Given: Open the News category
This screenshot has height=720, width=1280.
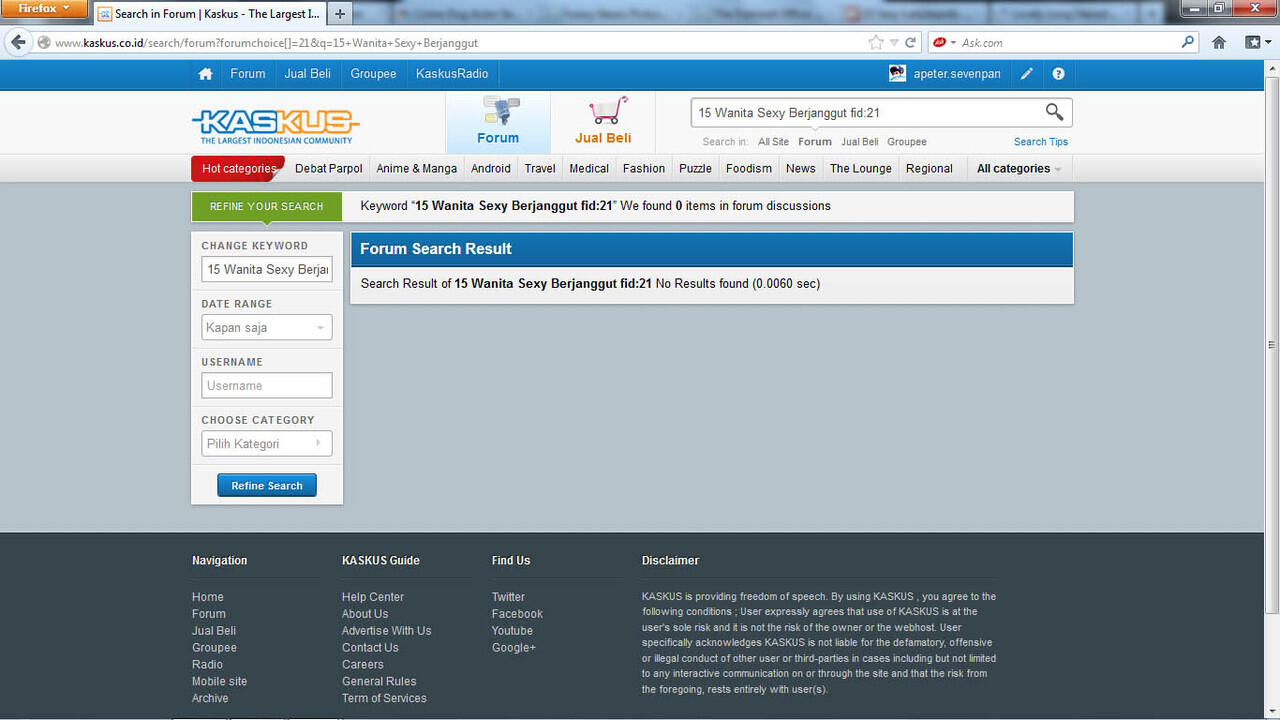Looking at the screenshot, I should click(x=800, y=168).
